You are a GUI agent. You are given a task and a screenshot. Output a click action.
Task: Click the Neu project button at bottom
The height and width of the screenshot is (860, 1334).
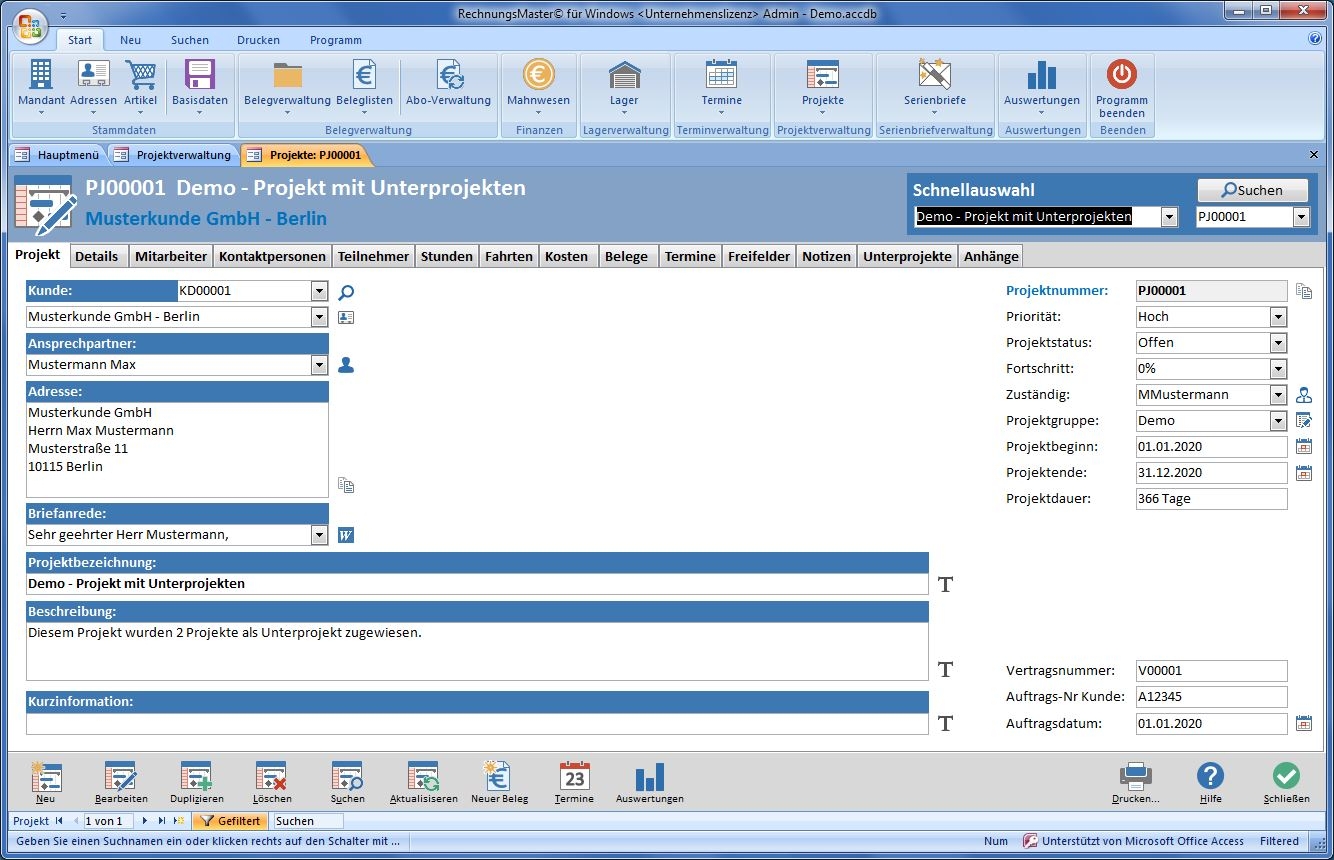45,782
